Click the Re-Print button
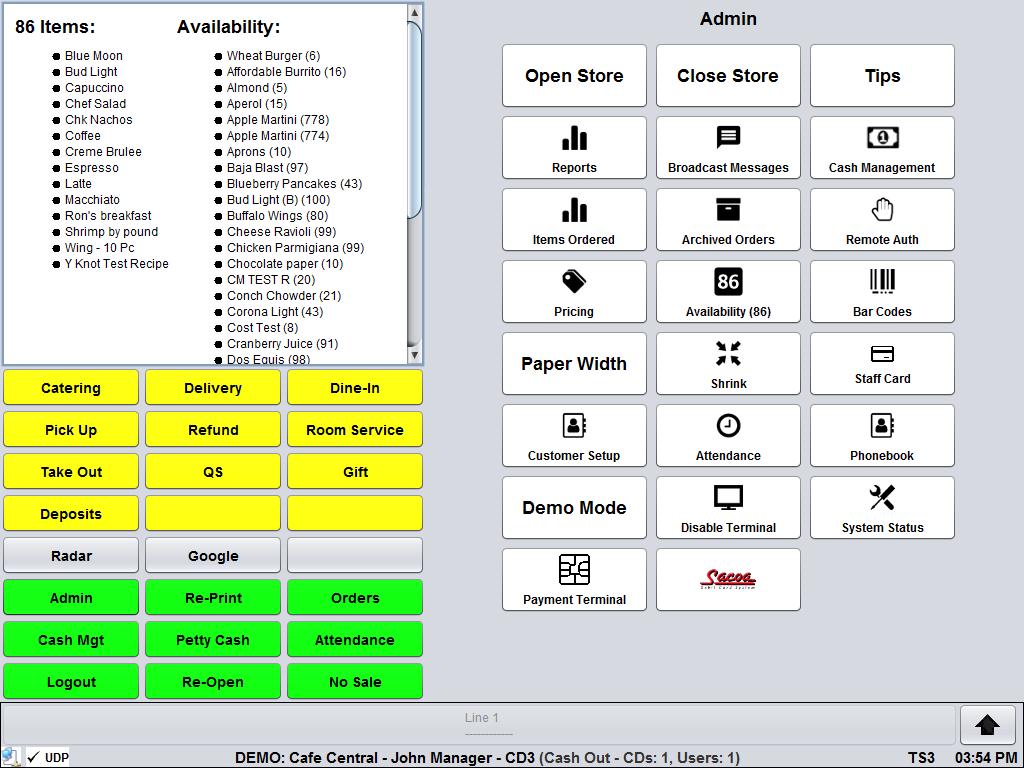This screenshot has width=1024, height=768. (x=213, y=598)
